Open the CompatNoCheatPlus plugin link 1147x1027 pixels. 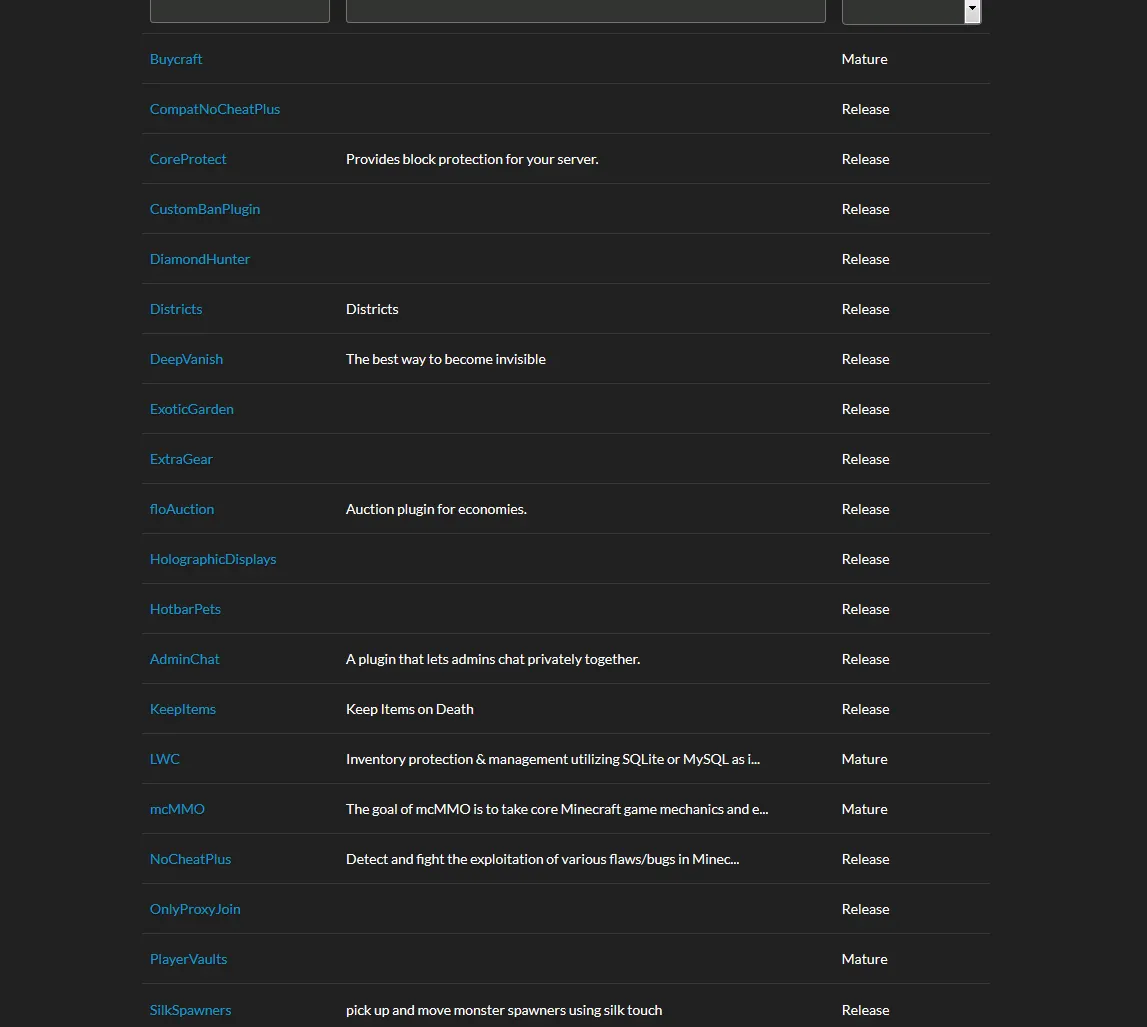coord(214,109)
